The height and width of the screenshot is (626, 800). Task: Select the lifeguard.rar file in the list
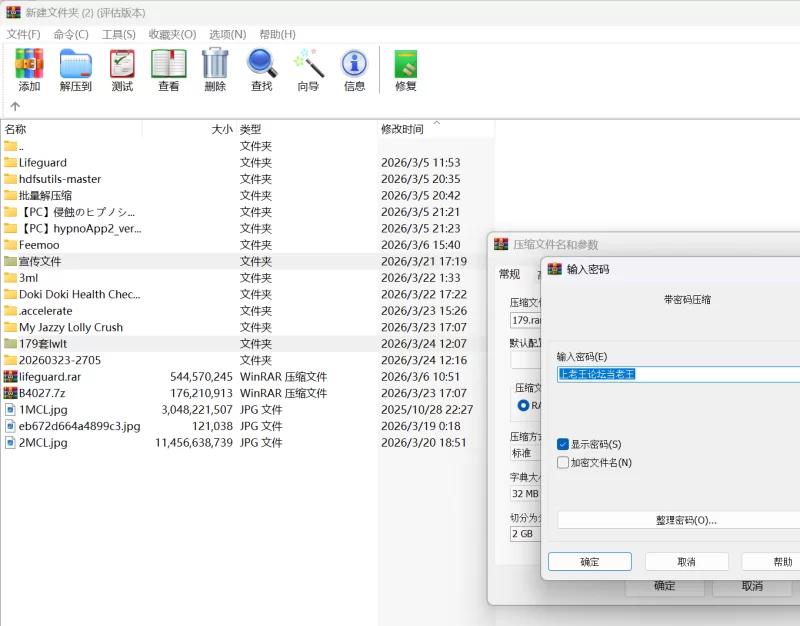click(x=50, y=377)
